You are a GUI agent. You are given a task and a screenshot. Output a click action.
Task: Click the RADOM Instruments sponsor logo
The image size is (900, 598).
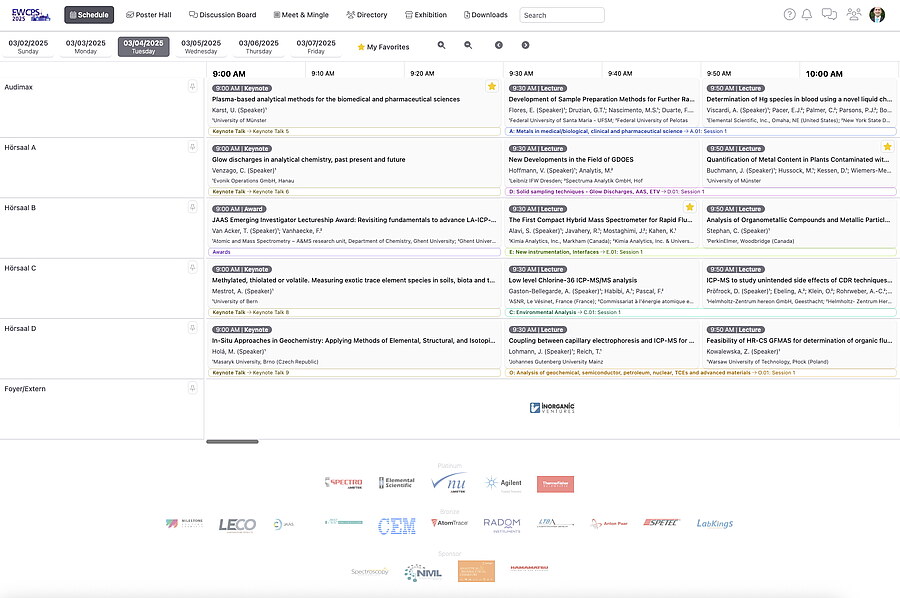pos(502,525)
